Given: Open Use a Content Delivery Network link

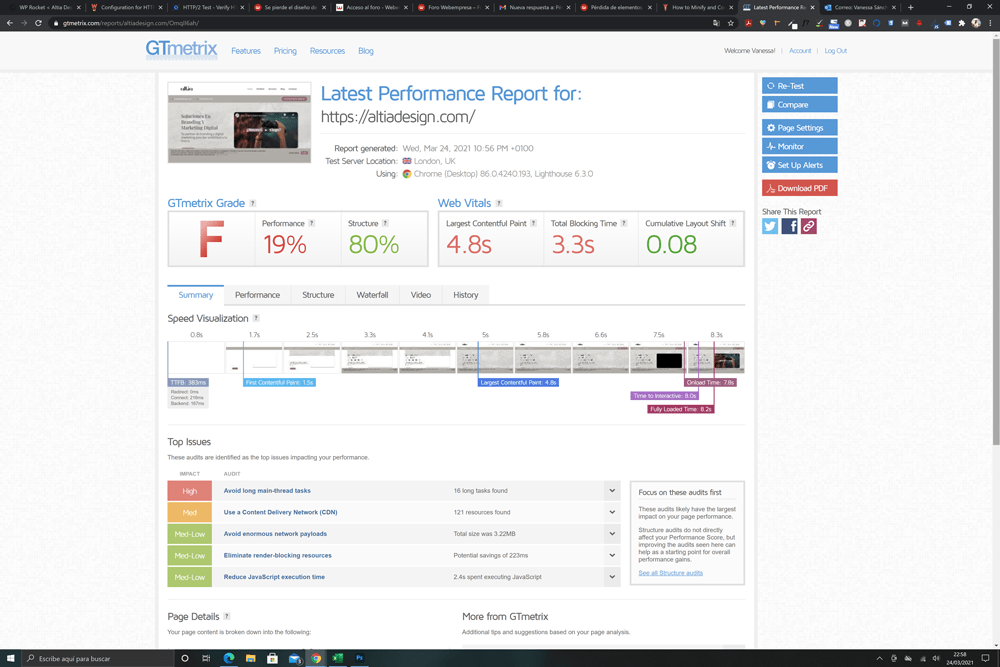Looking at the screenshot, I should [x=281, y=512].
